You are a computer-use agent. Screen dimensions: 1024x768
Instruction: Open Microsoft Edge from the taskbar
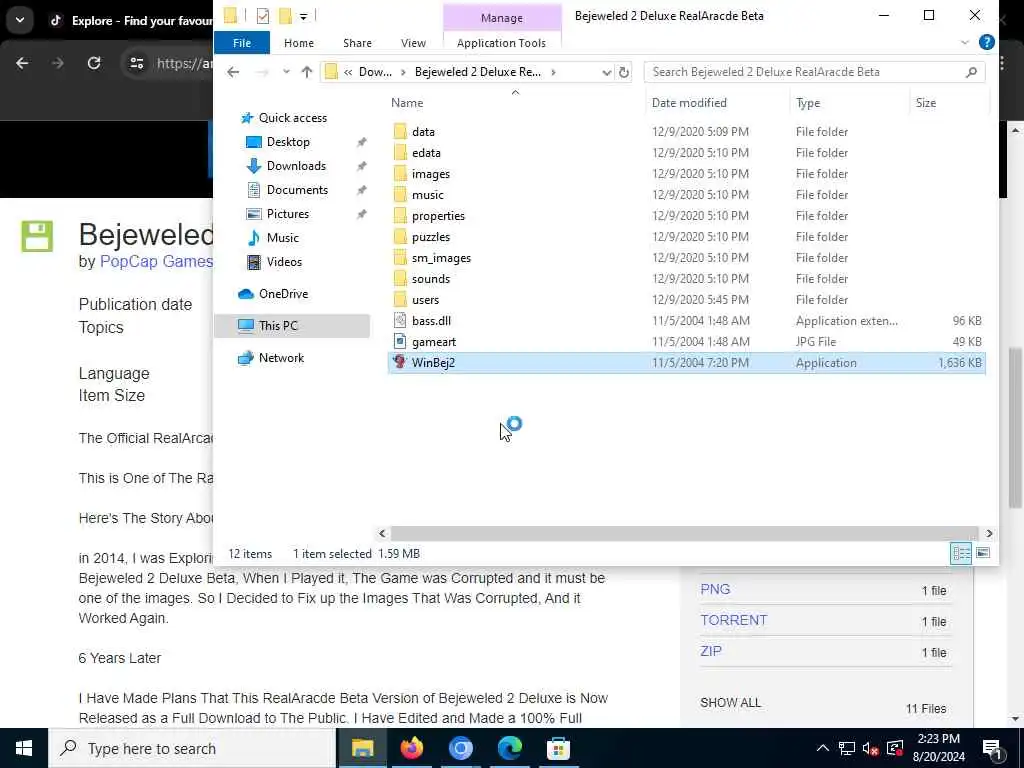509,748
